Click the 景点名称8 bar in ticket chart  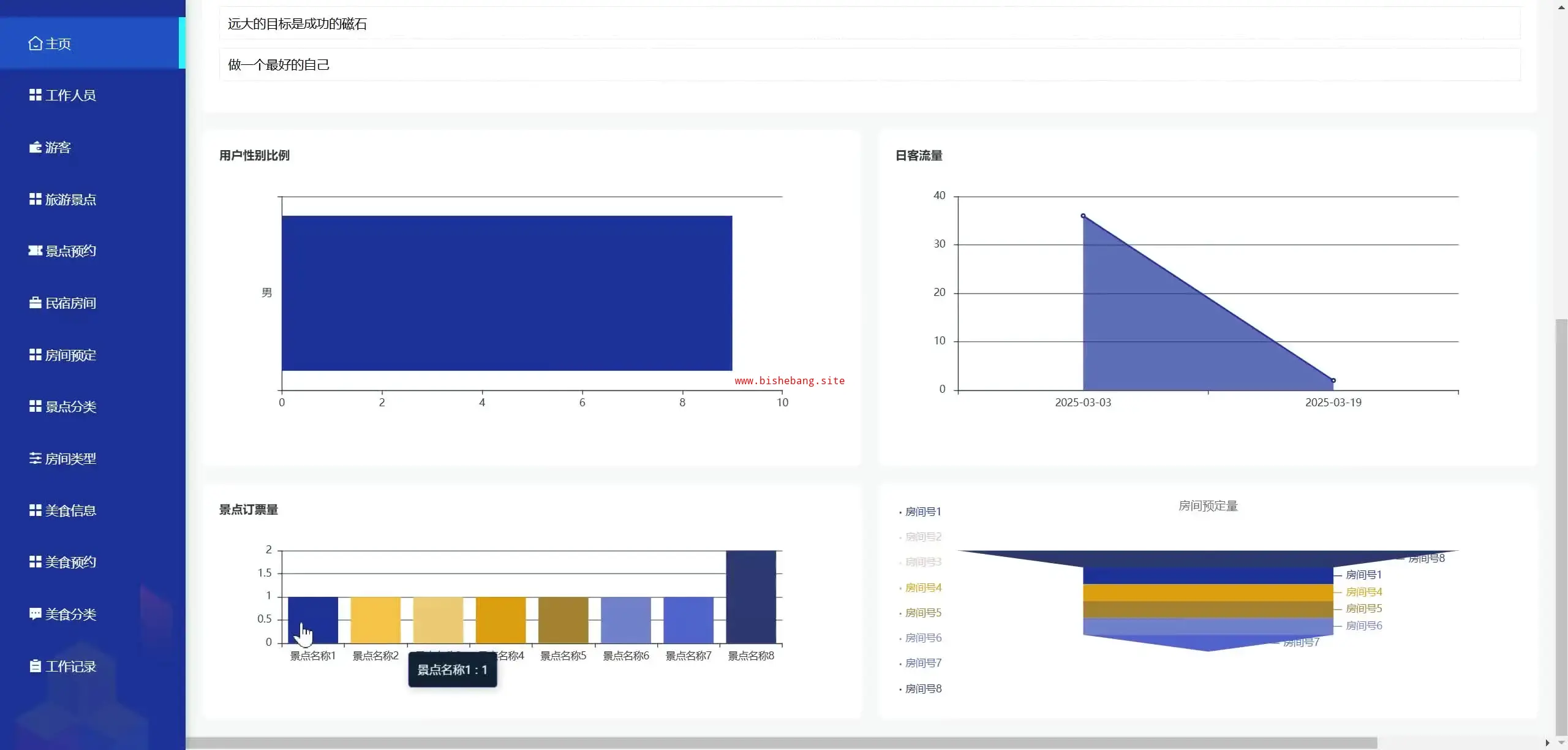[x=750, y=596]
